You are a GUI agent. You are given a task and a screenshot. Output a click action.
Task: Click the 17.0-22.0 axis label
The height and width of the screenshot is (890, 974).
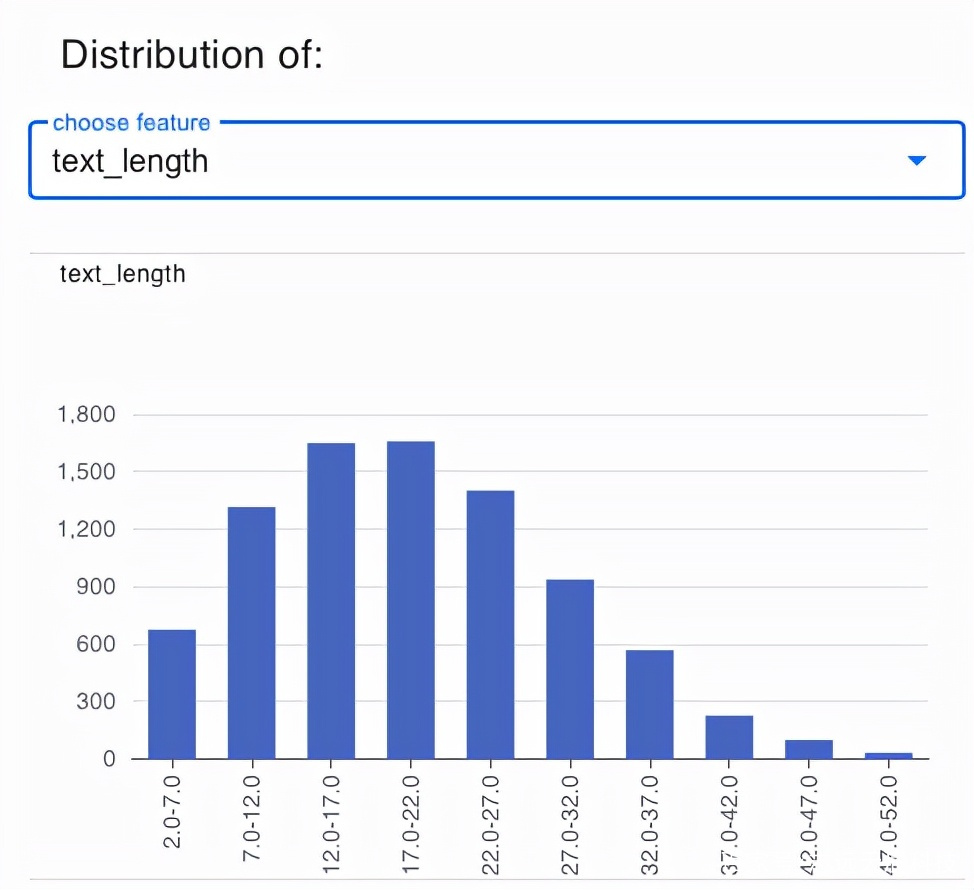[x=411, y=824]
